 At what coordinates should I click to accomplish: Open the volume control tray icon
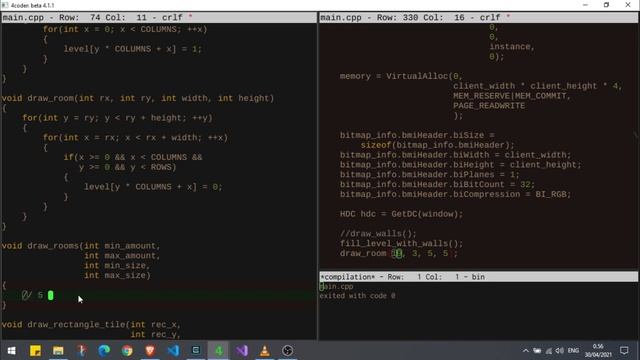click(560, 351)
